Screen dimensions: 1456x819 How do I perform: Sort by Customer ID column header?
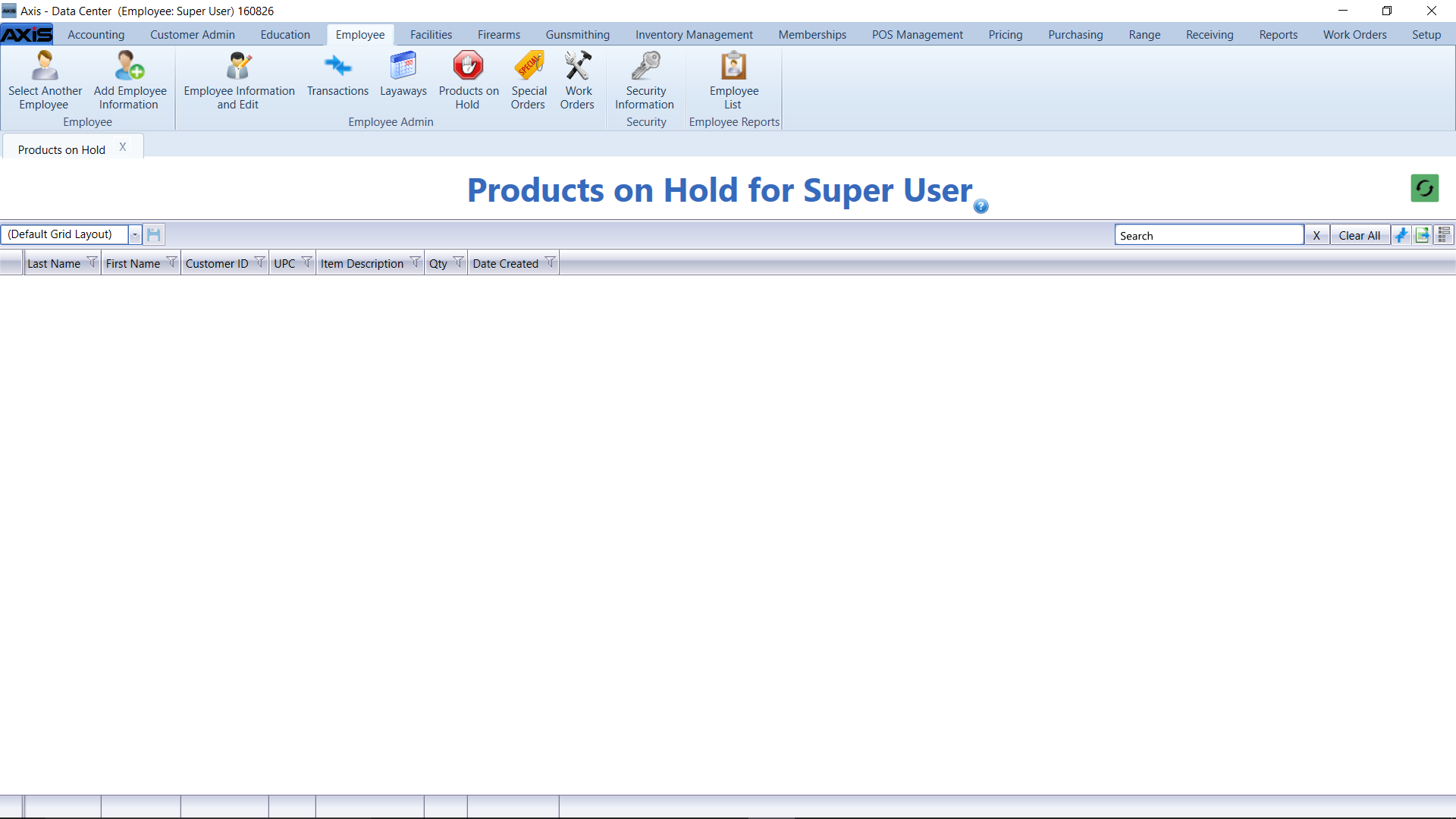(x=217, y=264)
